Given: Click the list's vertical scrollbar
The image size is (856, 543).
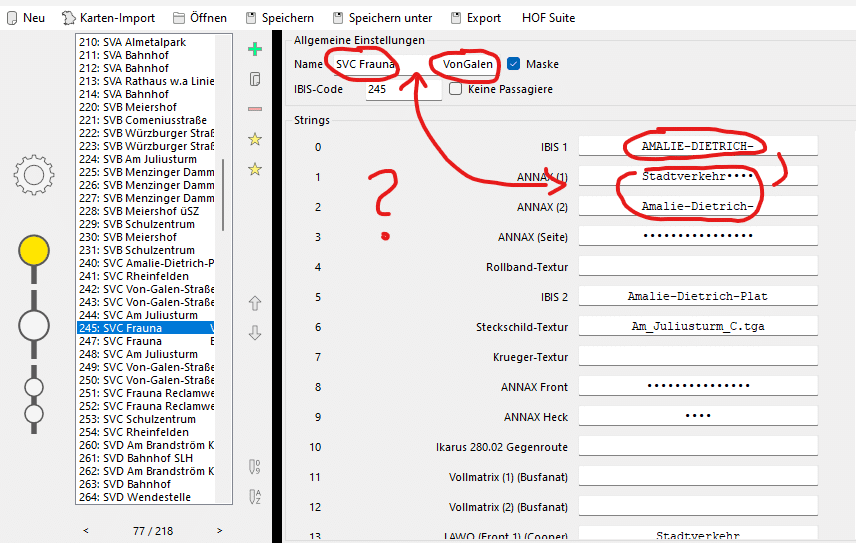Looking at the screenshot, I should (222, 195).
